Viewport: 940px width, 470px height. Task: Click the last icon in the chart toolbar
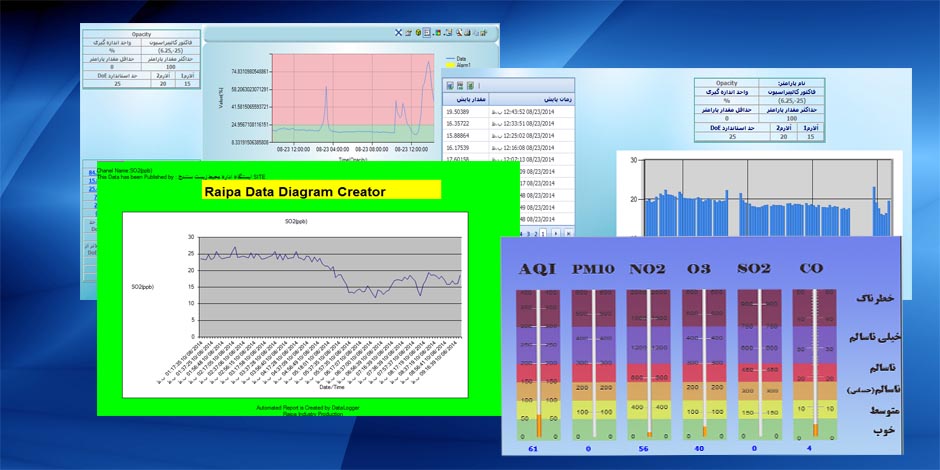click(x=483, y=32)
